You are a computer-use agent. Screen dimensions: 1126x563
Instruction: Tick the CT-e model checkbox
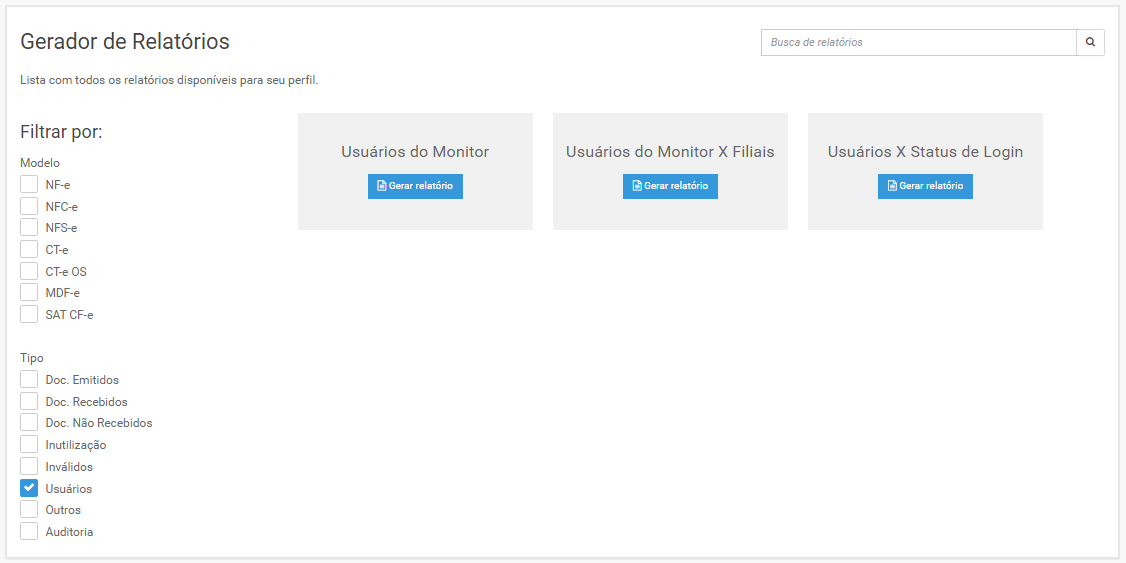(x=29, y=249)
